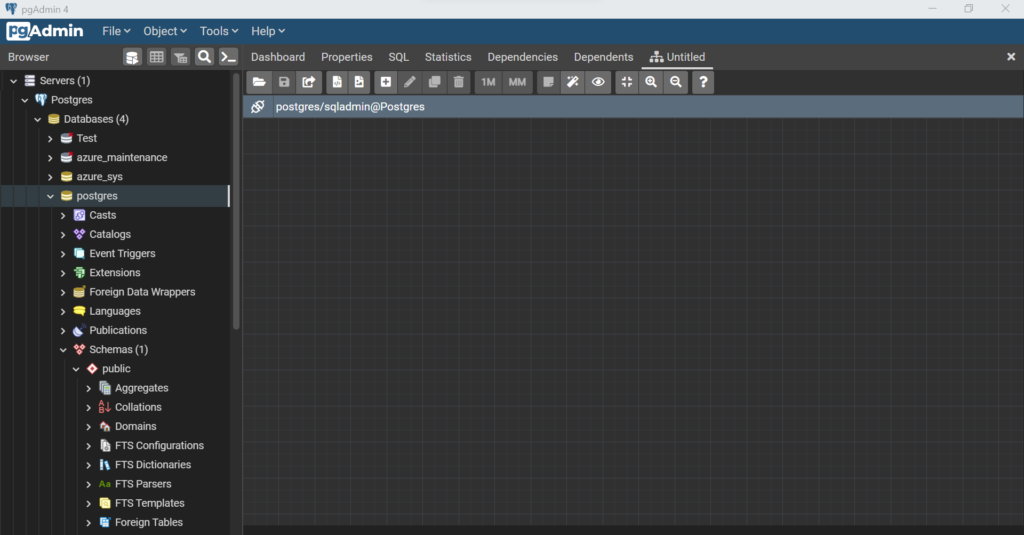The width and height of the screenshot is (1024, 535).
Task: Open the Help menu
Action: coord(268,31)
